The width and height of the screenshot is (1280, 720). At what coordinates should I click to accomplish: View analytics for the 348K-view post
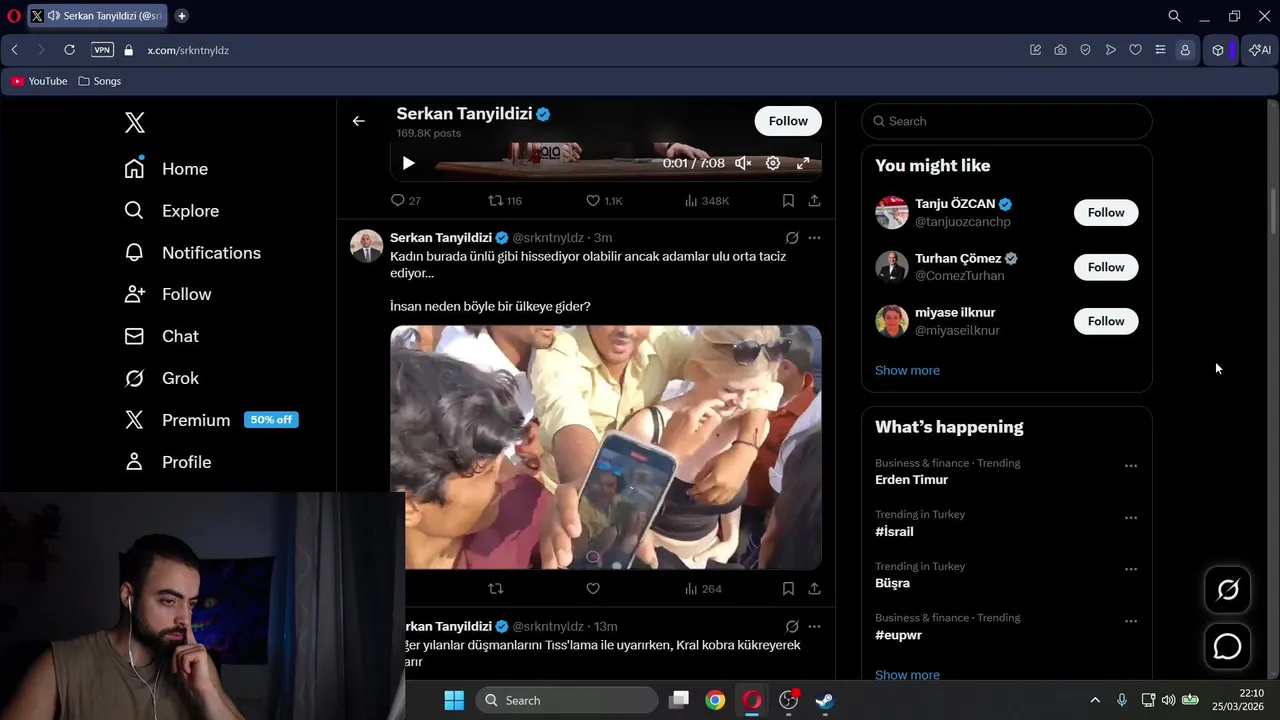pyautogui.click(x=706, y=201)
